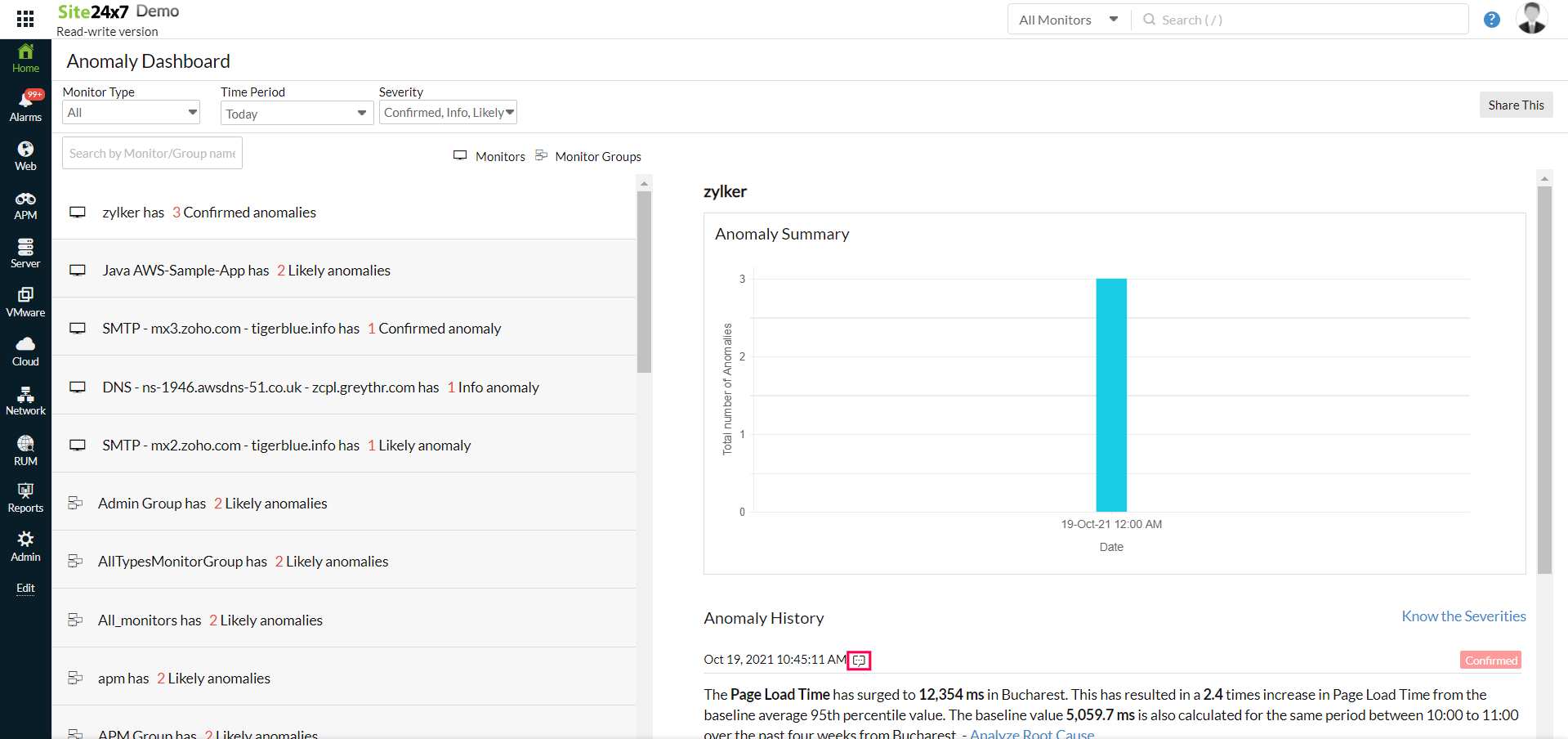Focus the Search by Monitor/Group name field
The width and height of the screenshot is (1568, 739).
click(152, 154)
